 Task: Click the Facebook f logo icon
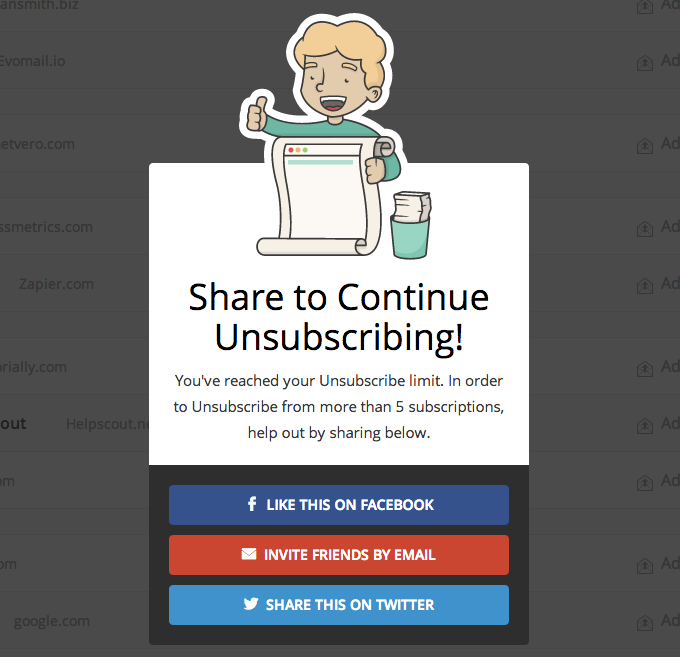[252, 504]
